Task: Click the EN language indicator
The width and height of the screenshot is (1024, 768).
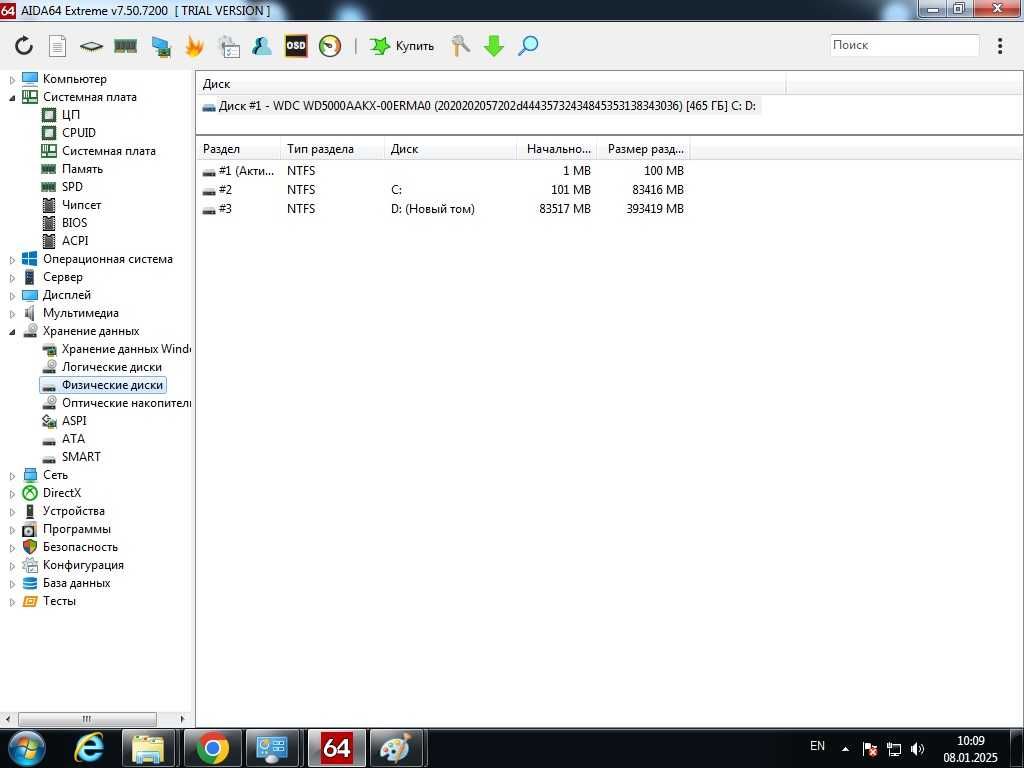Action: pos(817,746)
